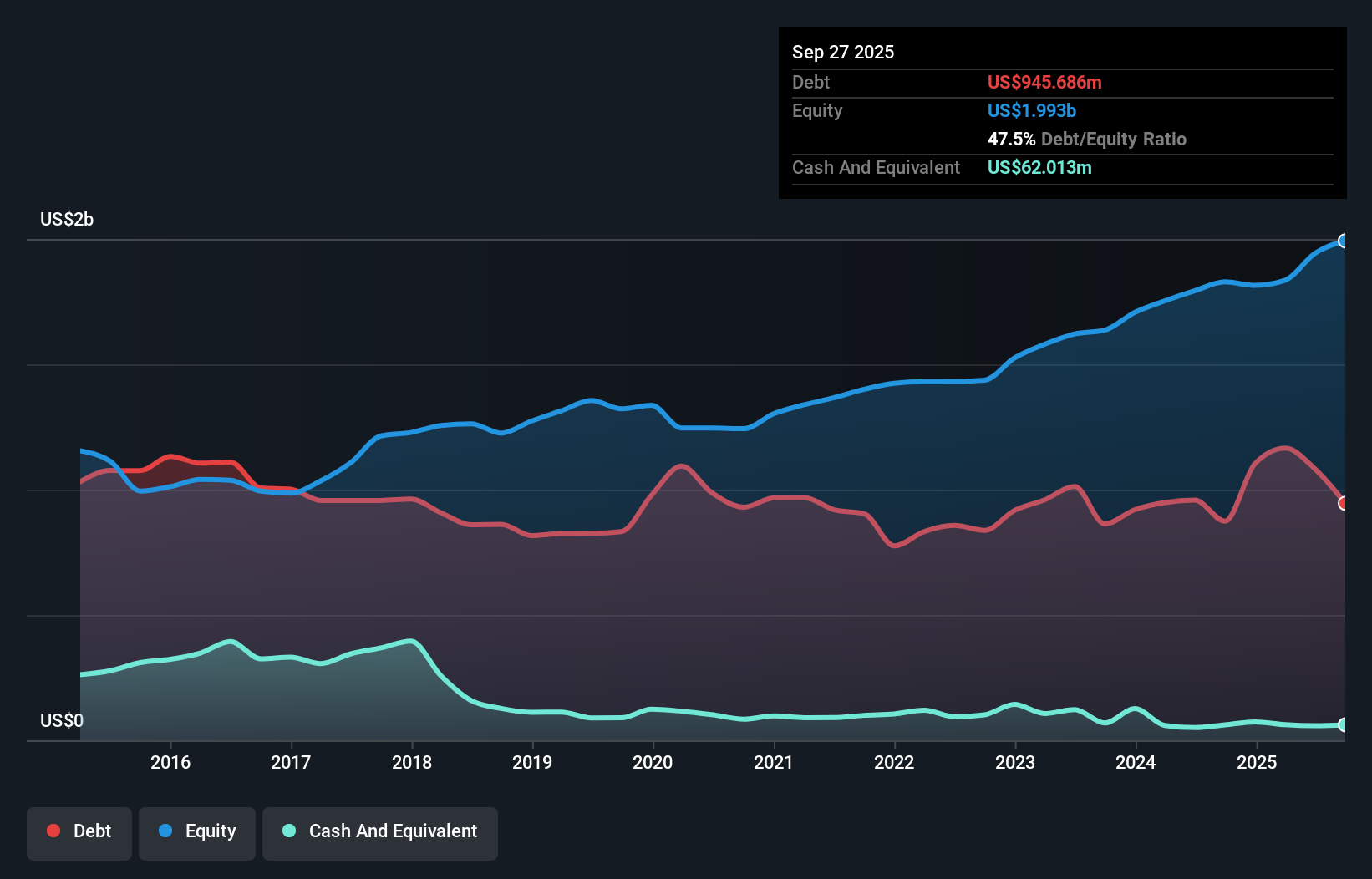Toggle the Equity series legend button
The image size is (1372, 879).
pyautogui.click(x=197, y=833)
